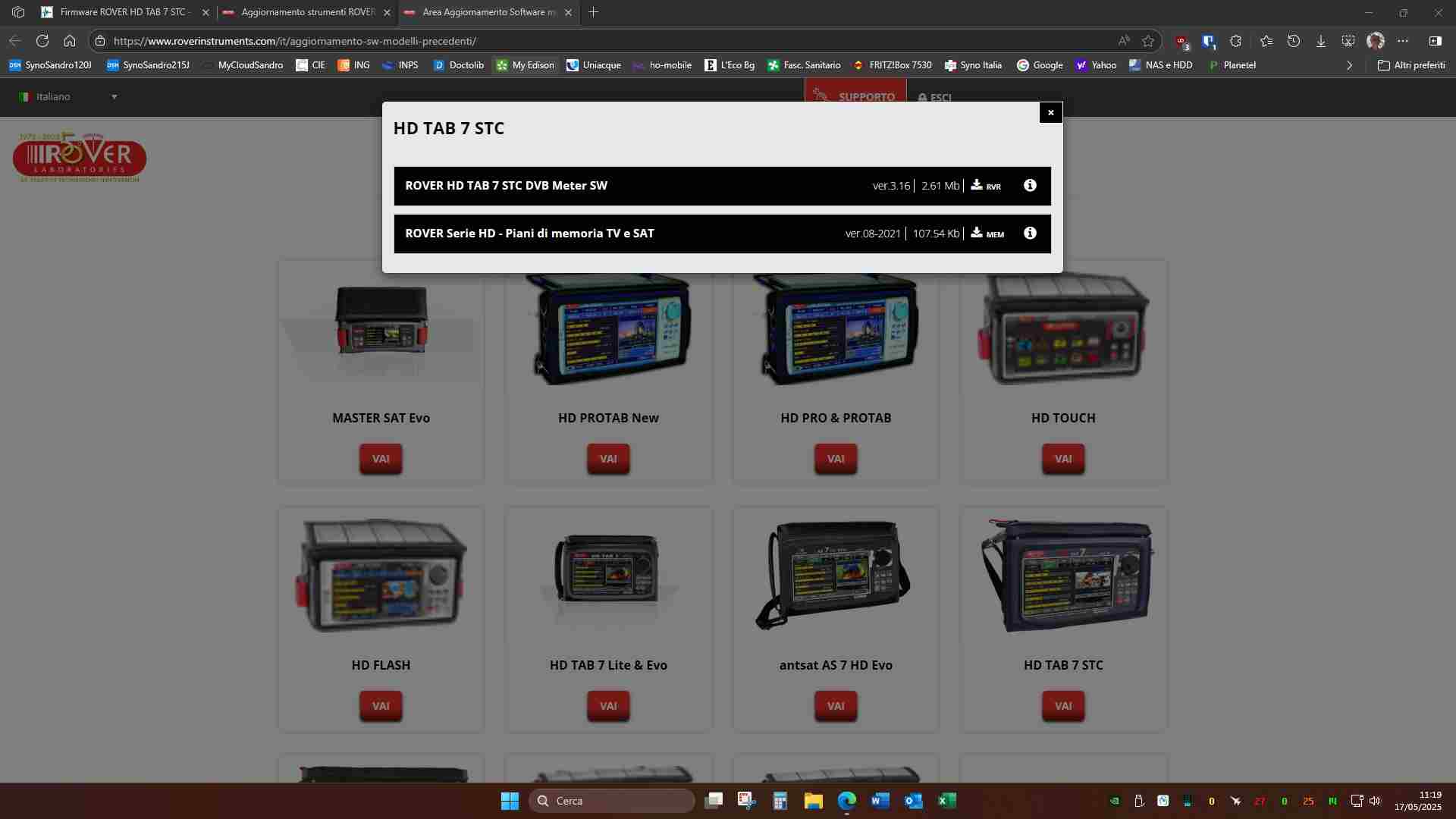Open the Altri preferiti bookmarks folder
Screen dimensions: 1456x819
[x=1411, y=65]
